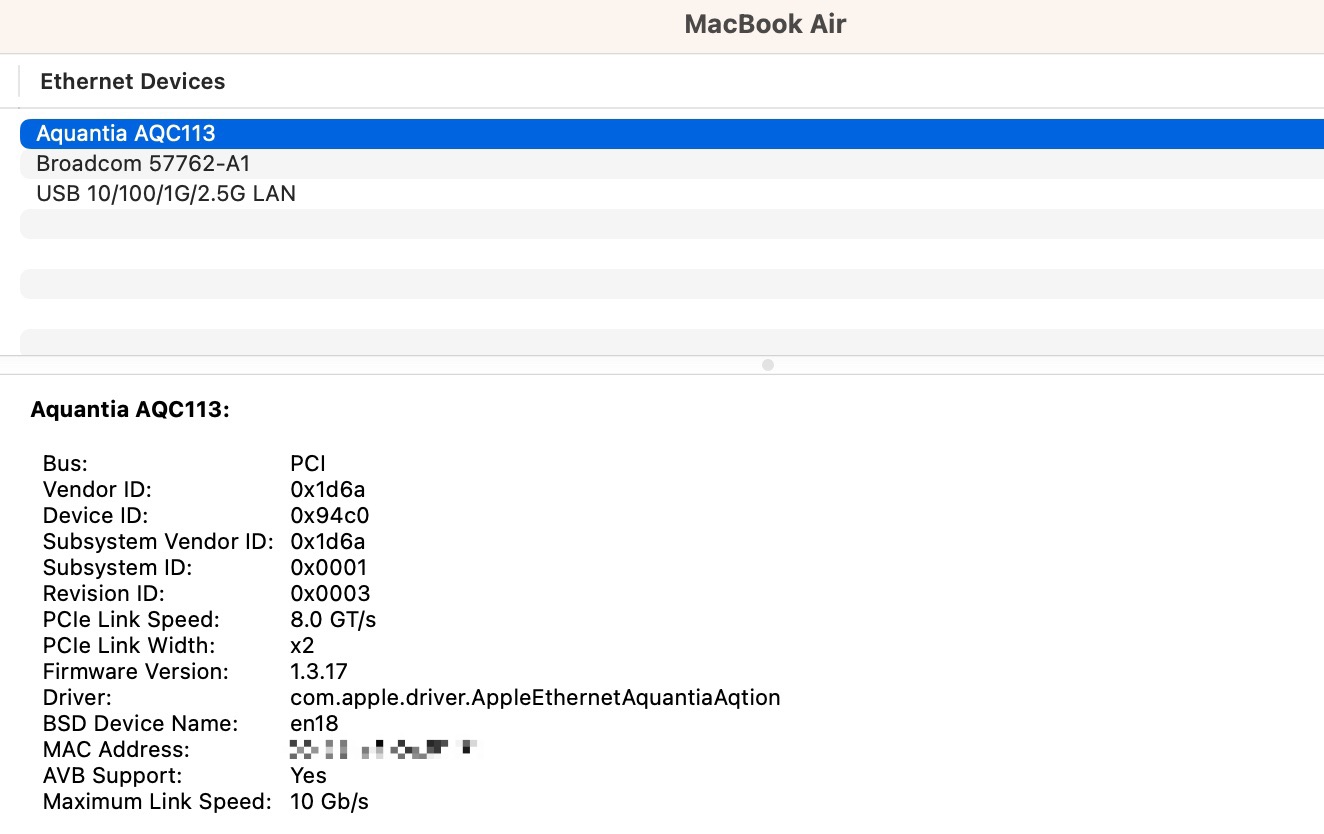Screen dimensions: 1324x834
Task: Click the Maximum Link Speed label
Action: pos(157,802)
